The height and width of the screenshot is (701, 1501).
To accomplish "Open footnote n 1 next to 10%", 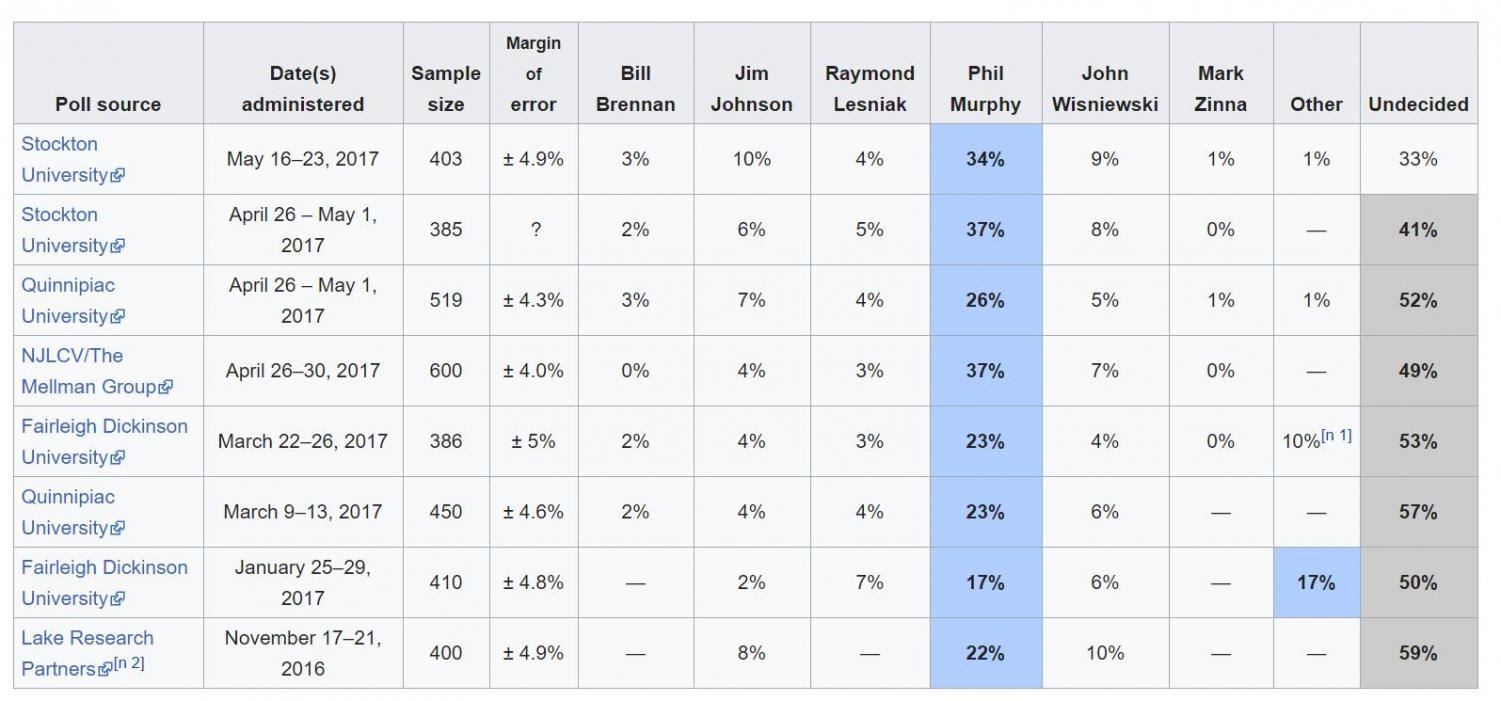I will click(1336, 435).
